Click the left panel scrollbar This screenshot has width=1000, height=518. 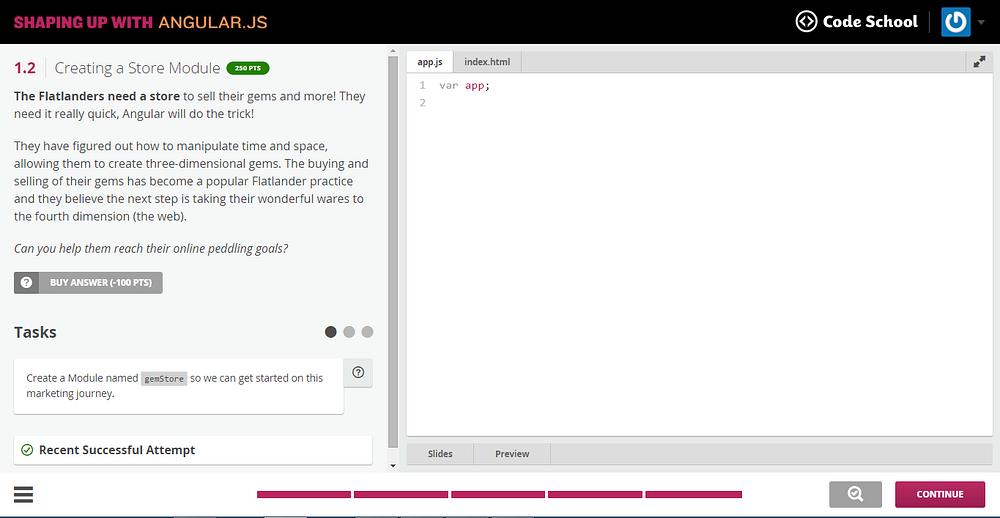point(393,252)
